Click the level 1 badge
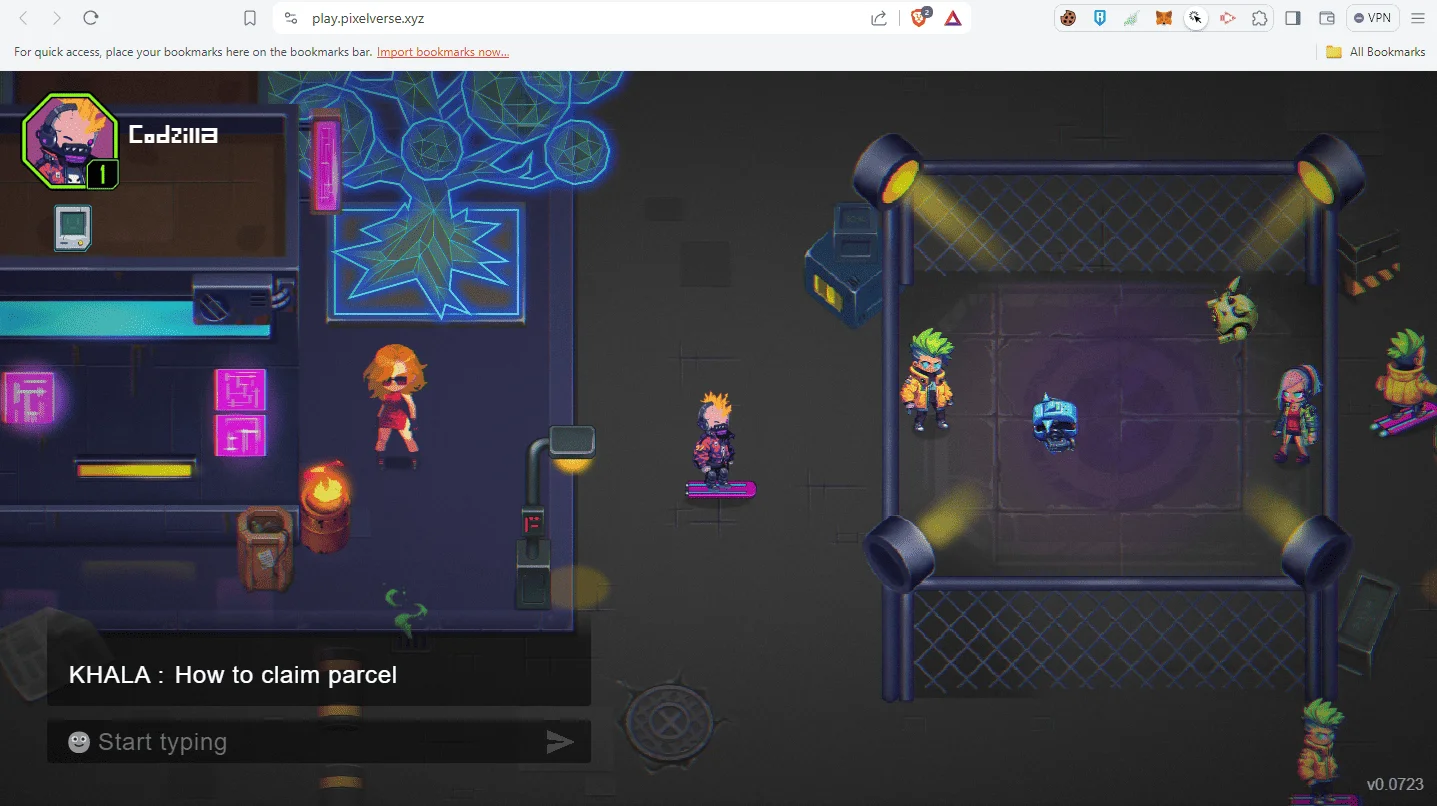This screenshot has width=1437, height=806. (102, 175)
